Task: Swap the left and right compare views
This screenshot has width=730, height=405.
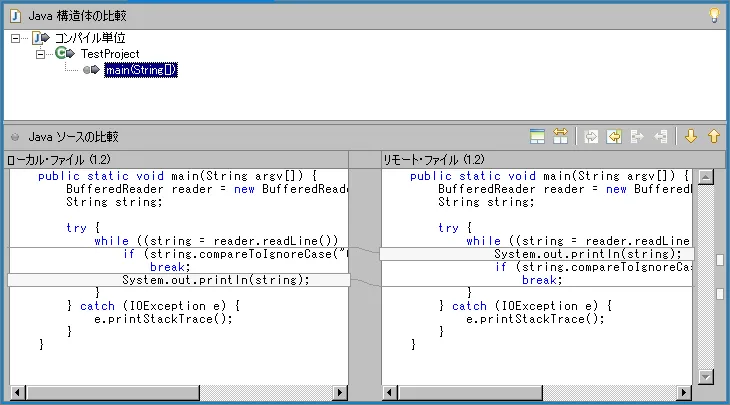Action: [x=560, y=136]
